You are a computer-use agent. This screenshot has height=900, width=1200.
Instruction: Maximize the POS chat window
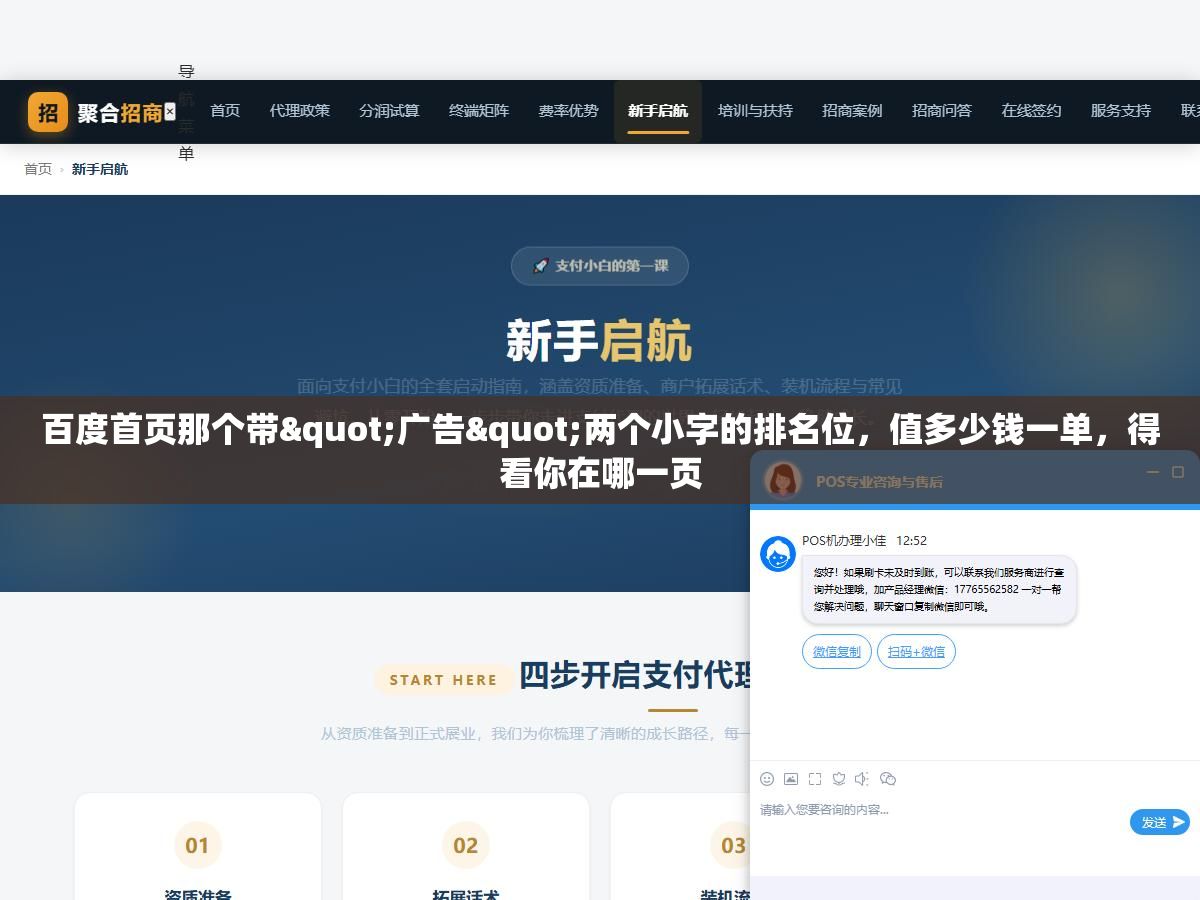pyautogui.click(x=1178, y=472)
